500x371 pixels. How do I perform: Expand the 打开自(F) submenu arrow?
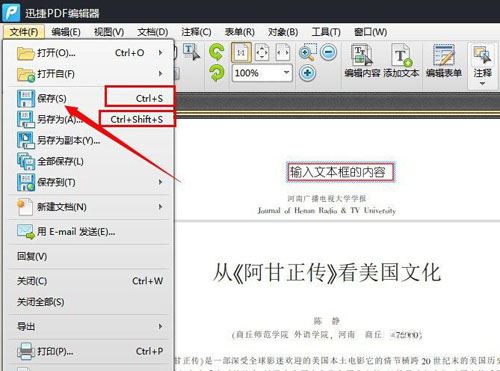tap(161, 74)
